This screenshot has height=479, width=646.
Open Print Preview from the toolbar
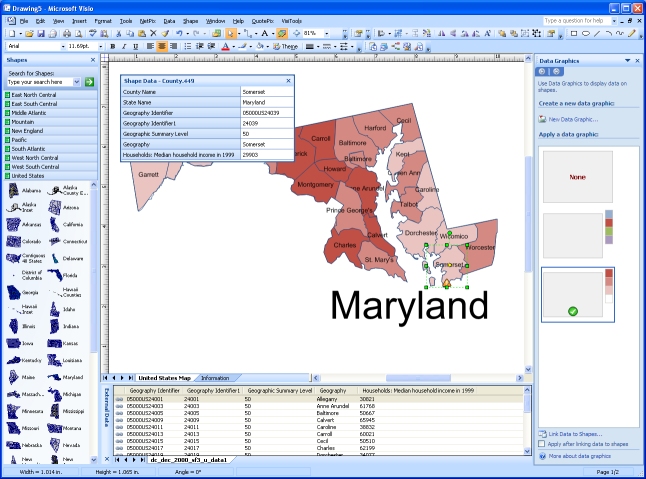[78, 34]
